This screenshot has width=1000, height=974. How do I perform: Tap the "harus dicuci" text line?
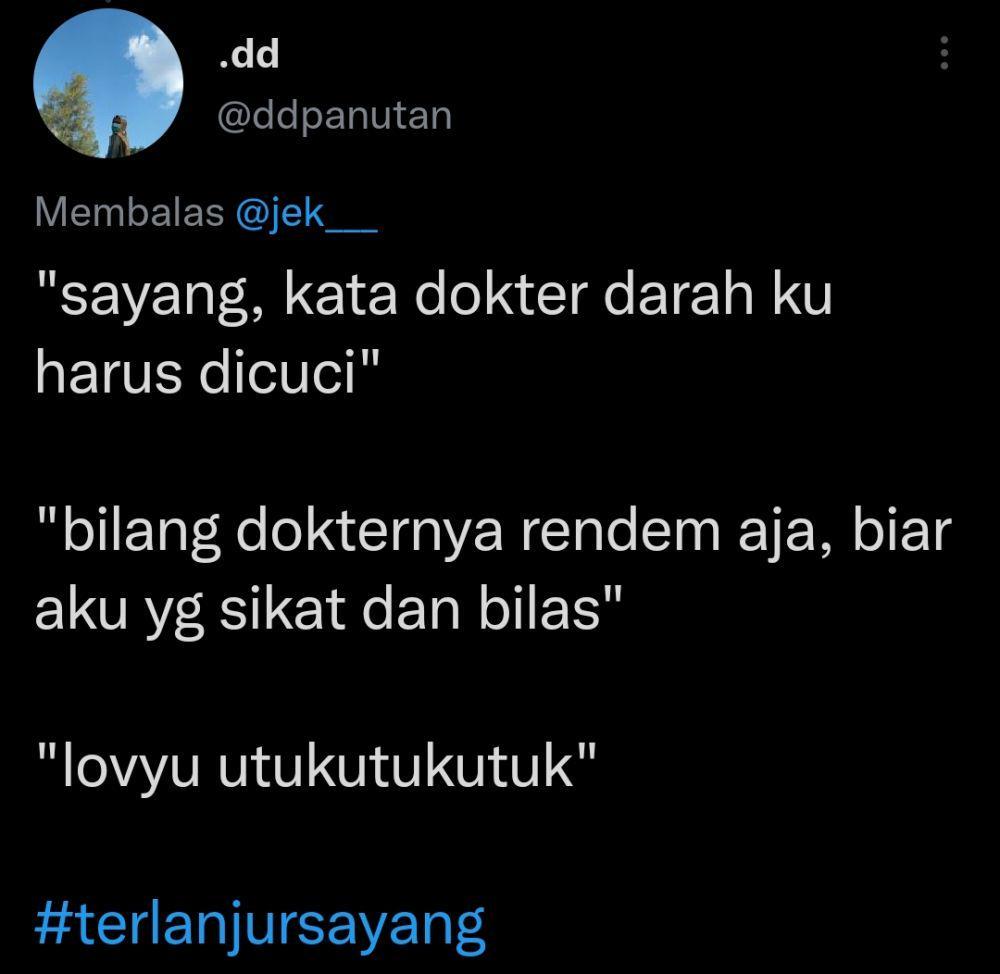(x=207, y=373)
